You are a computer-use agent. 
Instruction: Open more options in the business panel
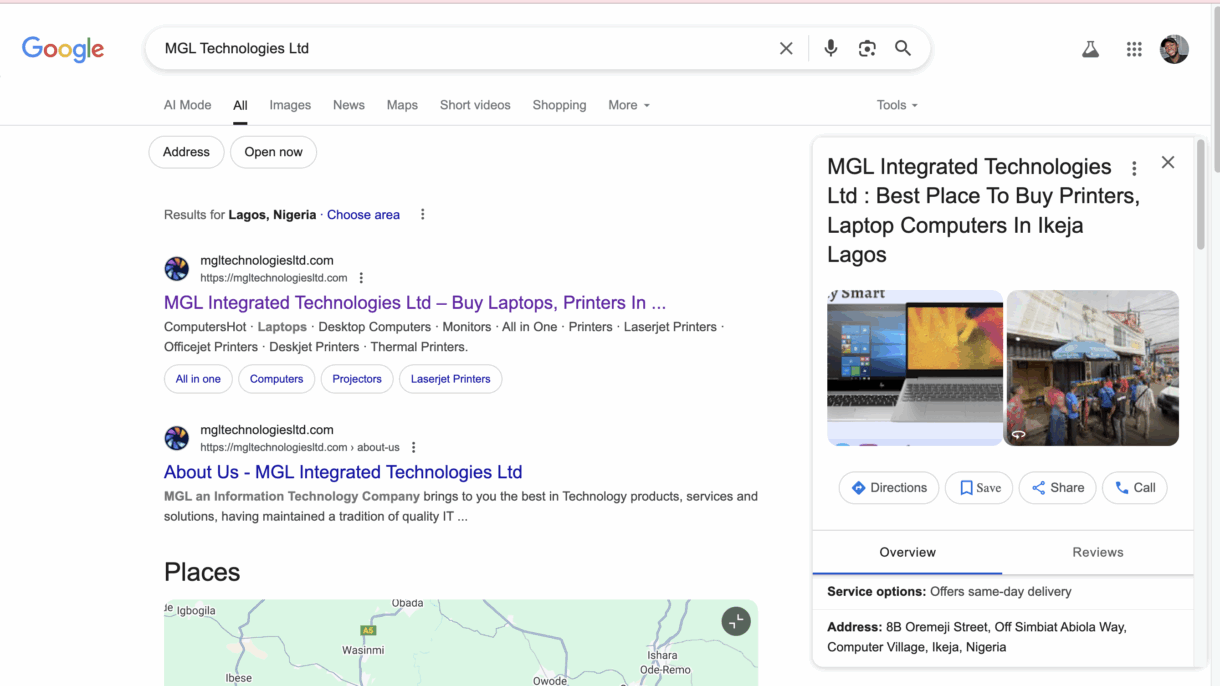click(1134, 168)
